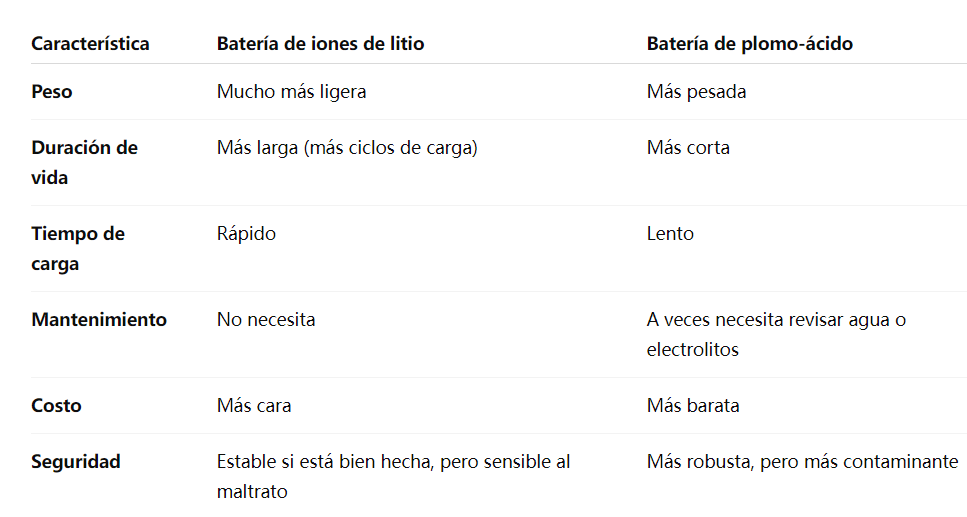Click the 'Batería de plomo-ácido' header
The width and height of the screenshot is (967, 517).
749,44
